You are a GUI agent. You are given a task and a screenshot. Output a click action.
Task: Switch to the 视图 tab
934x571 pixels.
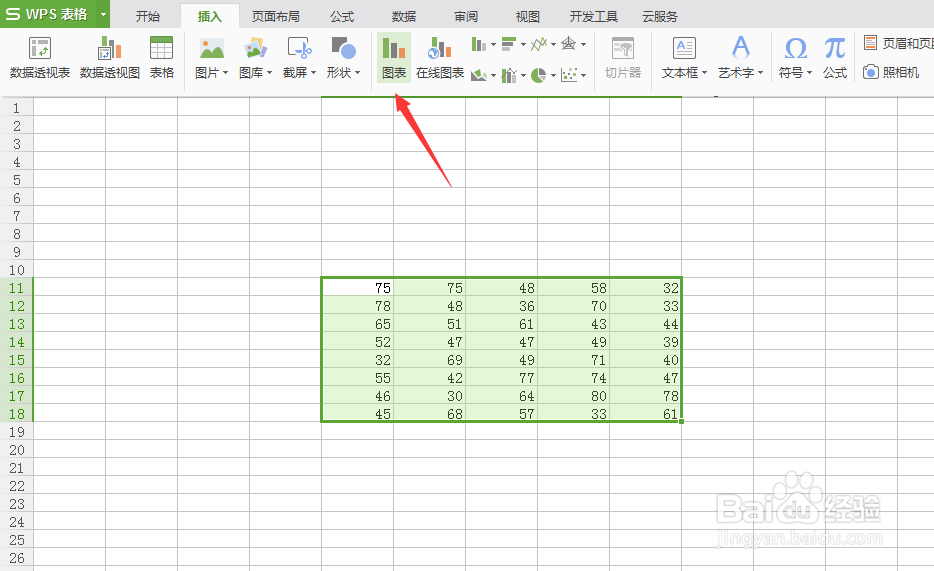527,17
